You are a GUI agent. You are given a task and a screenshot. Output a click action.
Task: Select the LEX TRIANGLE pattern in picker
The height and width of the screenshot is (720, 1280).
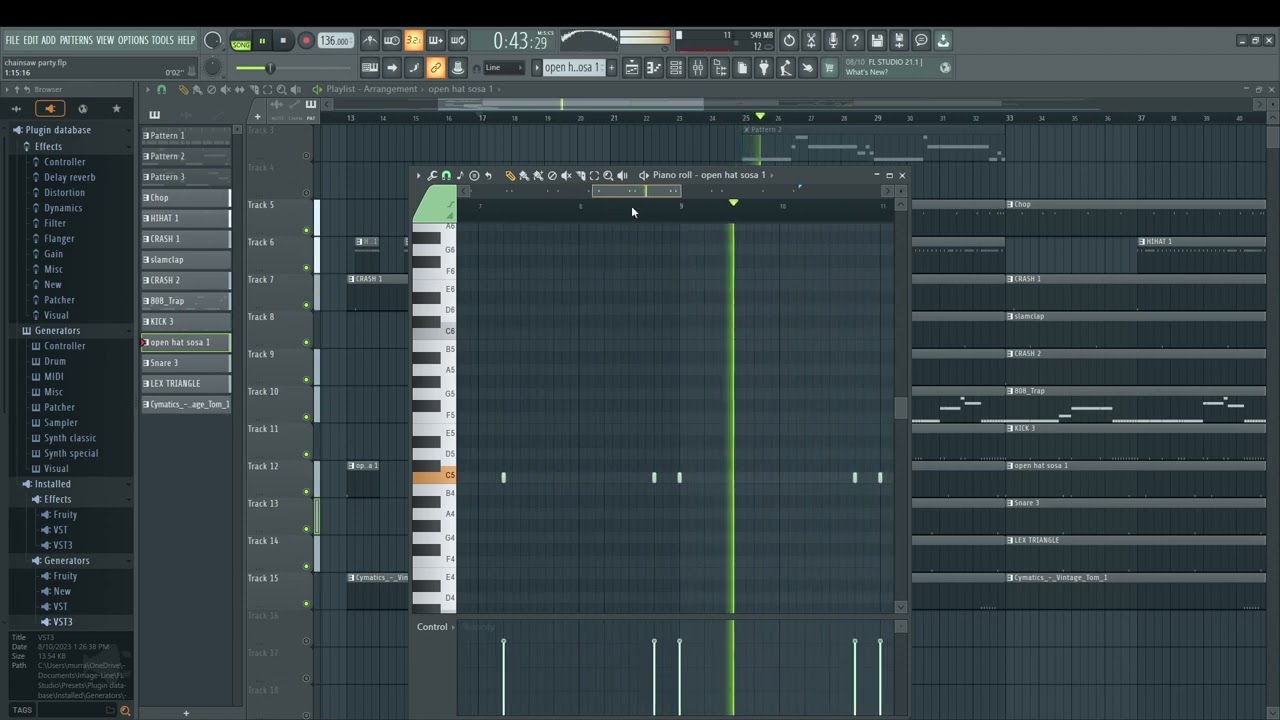[186, 383]
